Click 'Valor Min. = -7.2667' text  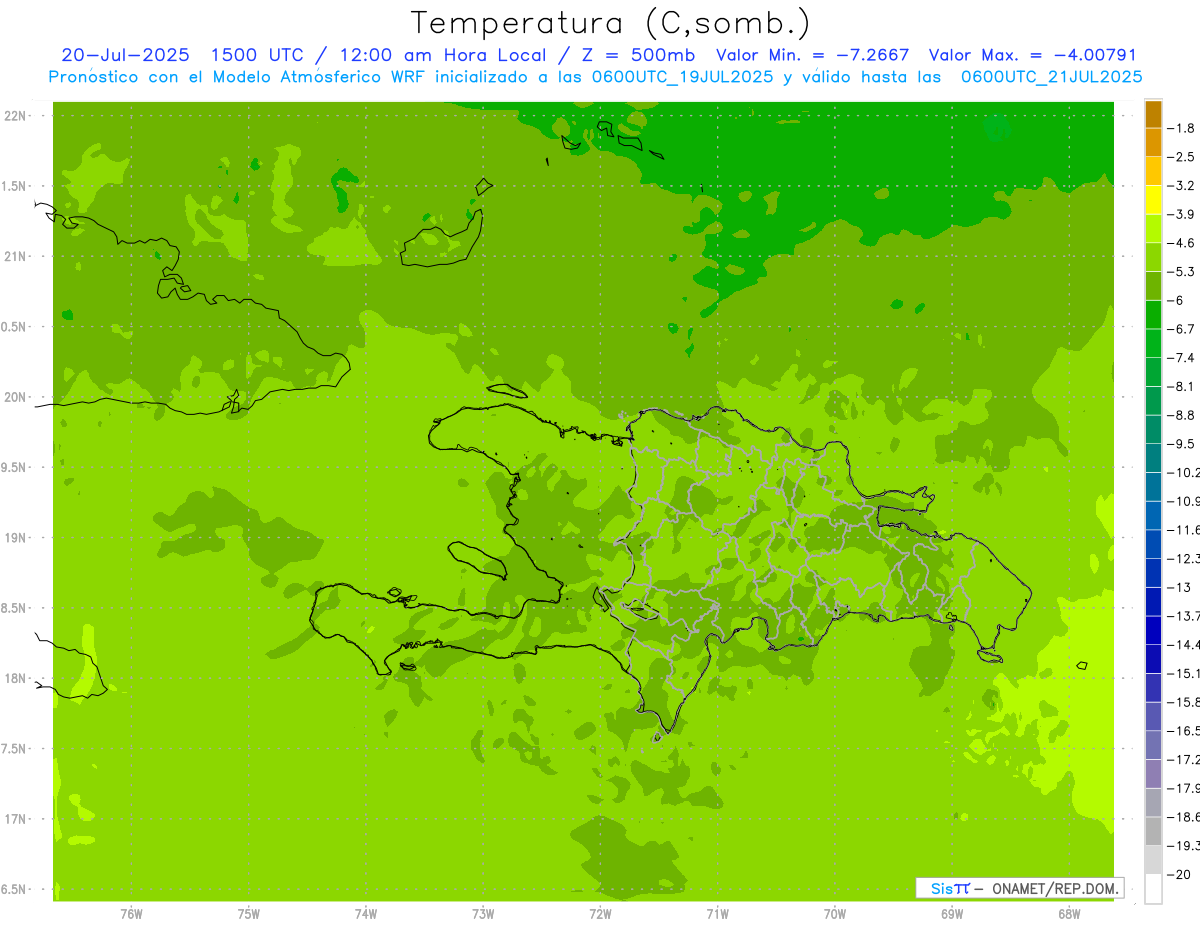[813, 55]
